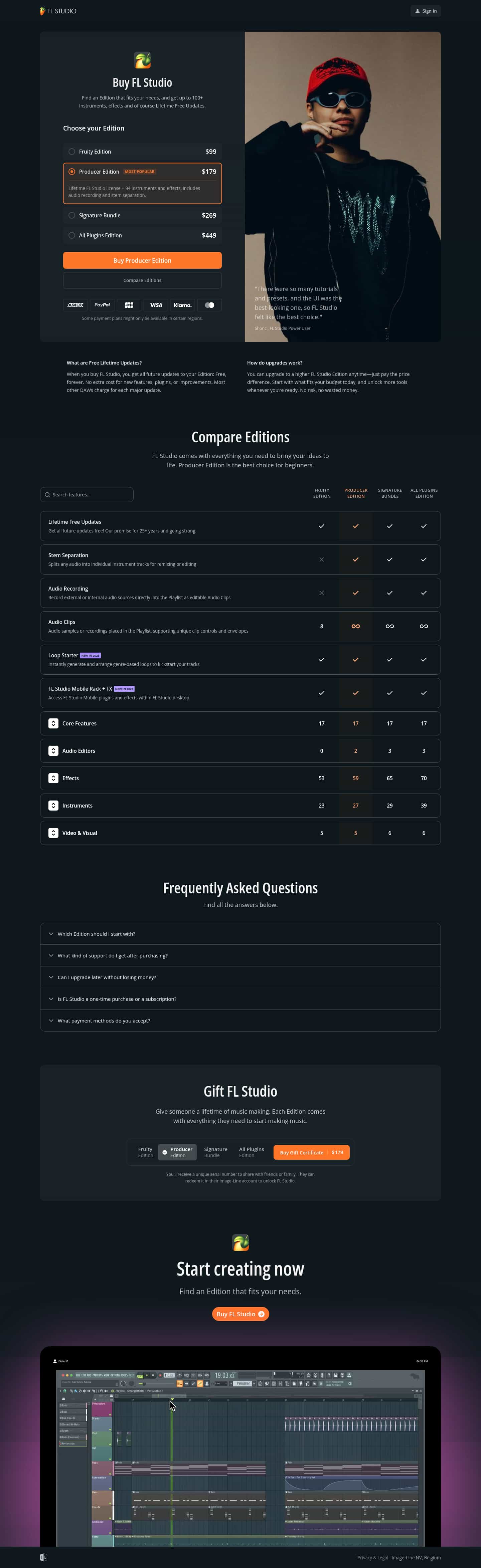Open the "Which Edition should I start with?" FAQ
481x1568 pixels.
[x=96, y=934]
